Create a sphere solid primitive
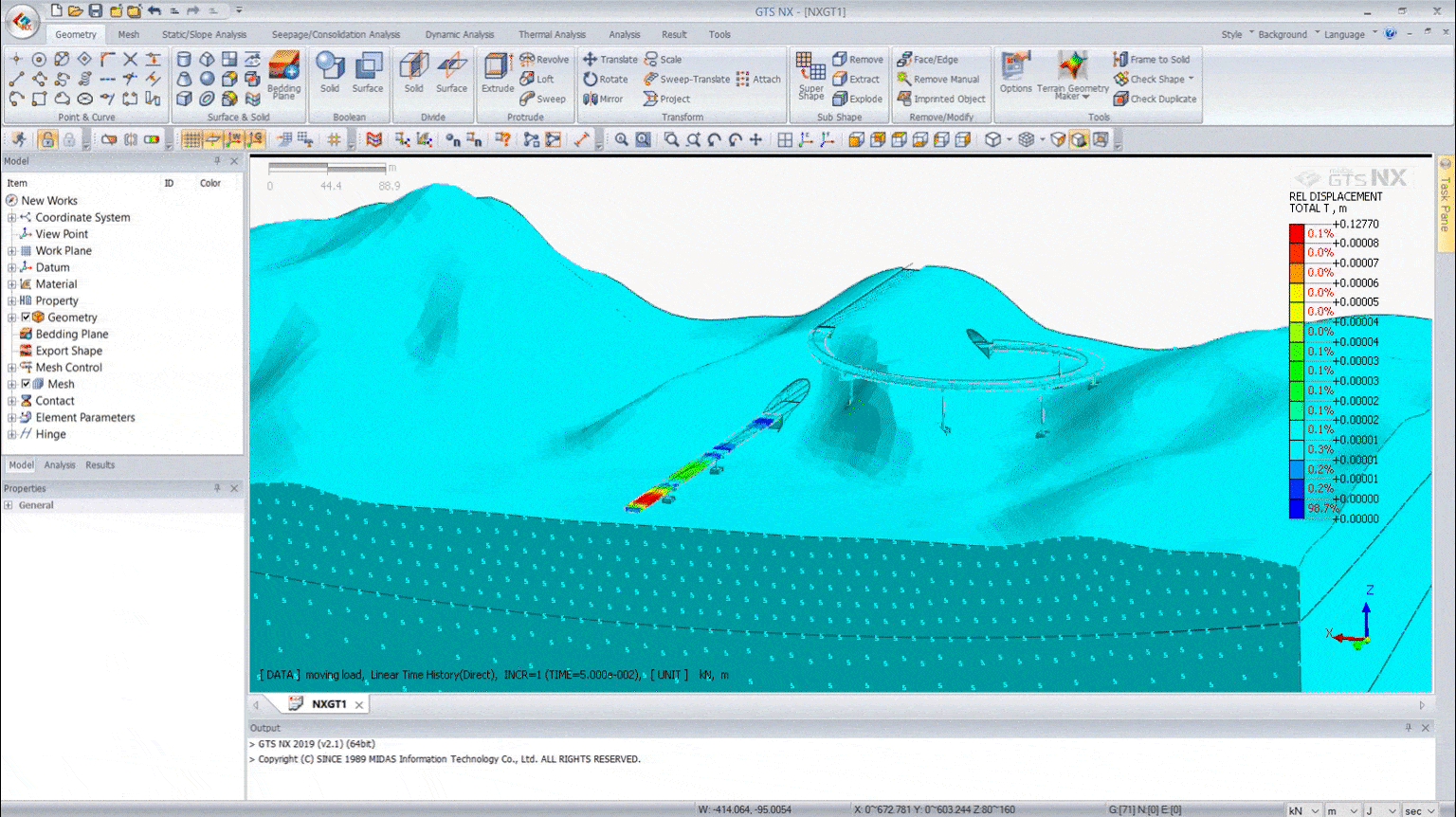Image resolution: width=1456 pixels, height=817 pixels. click(207, 79)
